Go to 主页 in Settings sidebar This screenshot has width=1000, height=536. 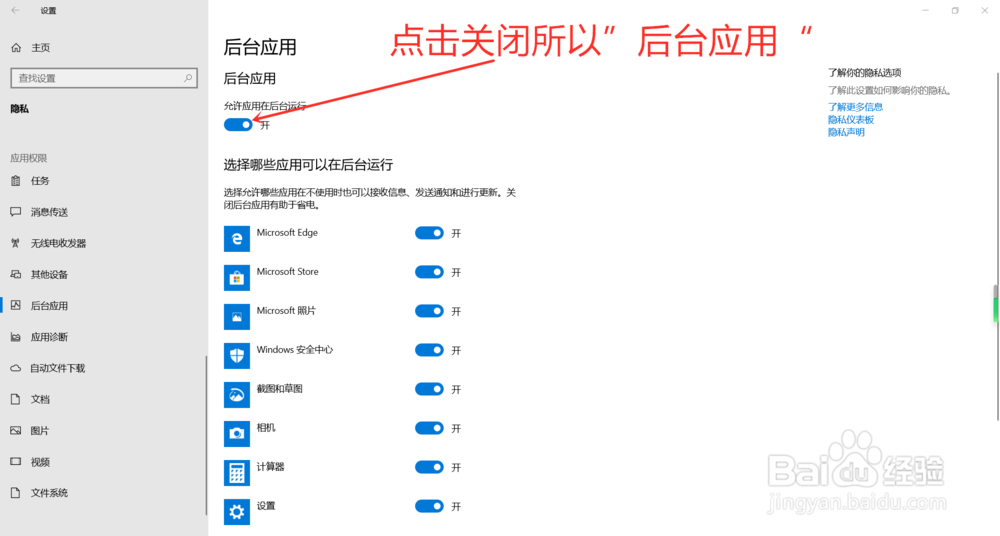[41, 47]
